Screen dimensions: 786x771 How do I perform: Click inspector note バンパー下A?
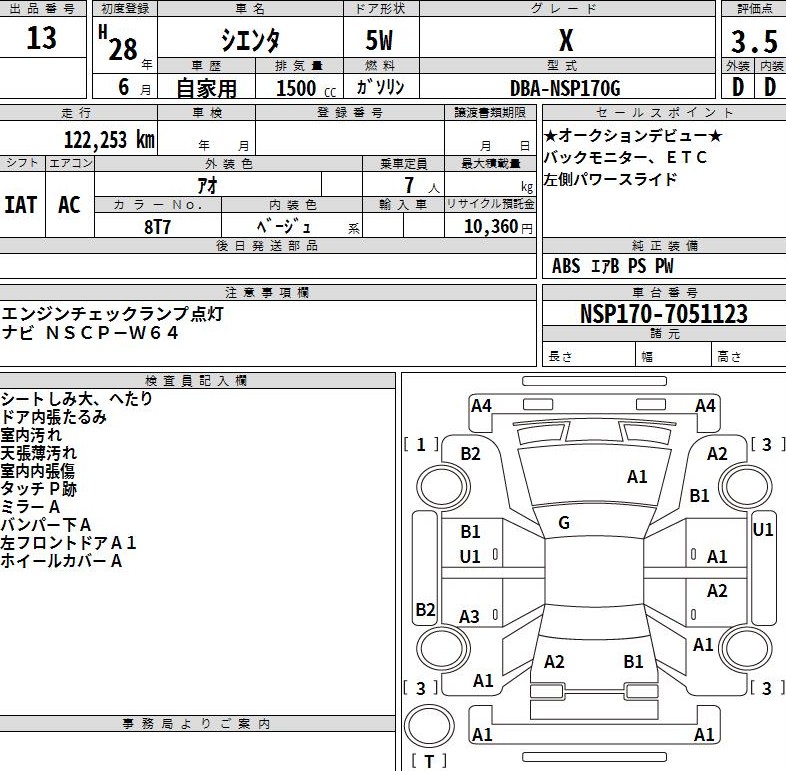click(46, 525)
